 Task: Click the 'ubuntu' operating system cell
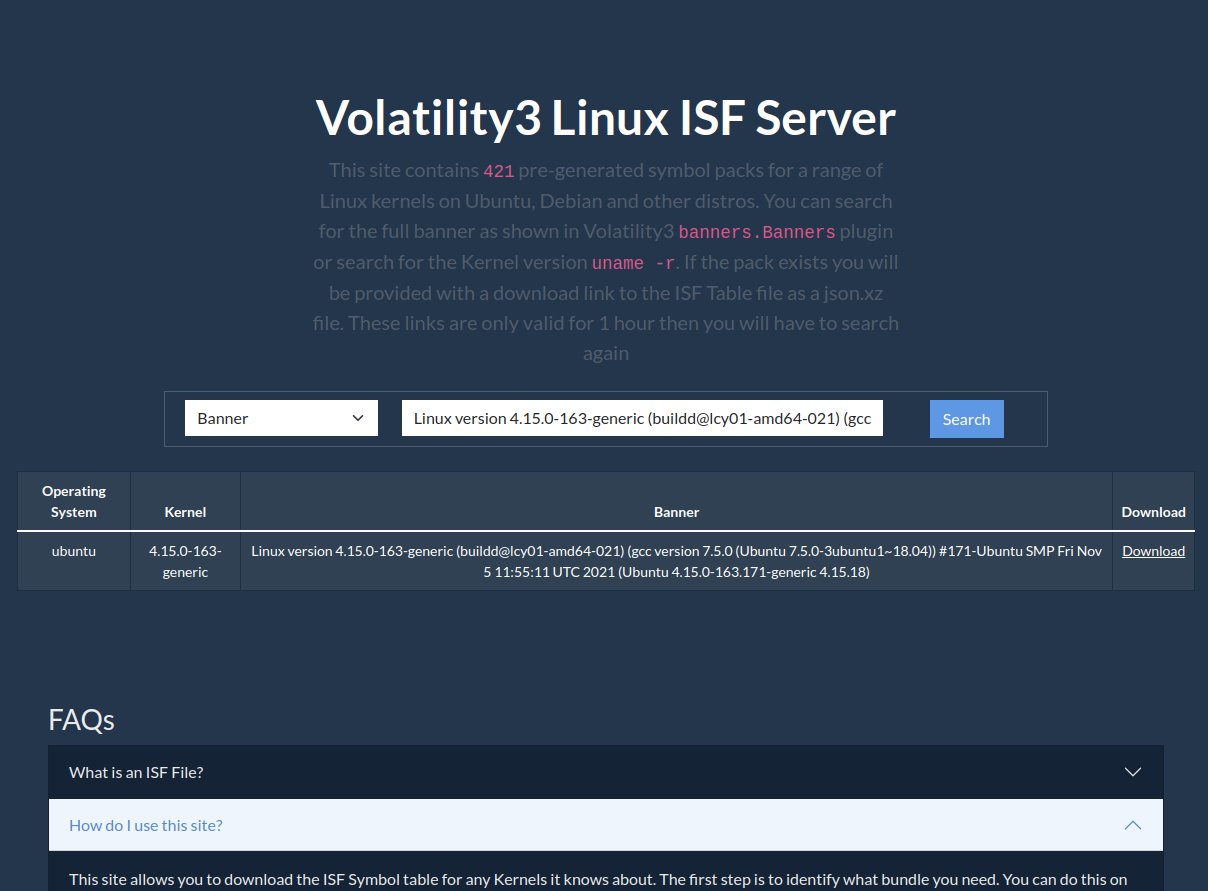tap(74, 561)
